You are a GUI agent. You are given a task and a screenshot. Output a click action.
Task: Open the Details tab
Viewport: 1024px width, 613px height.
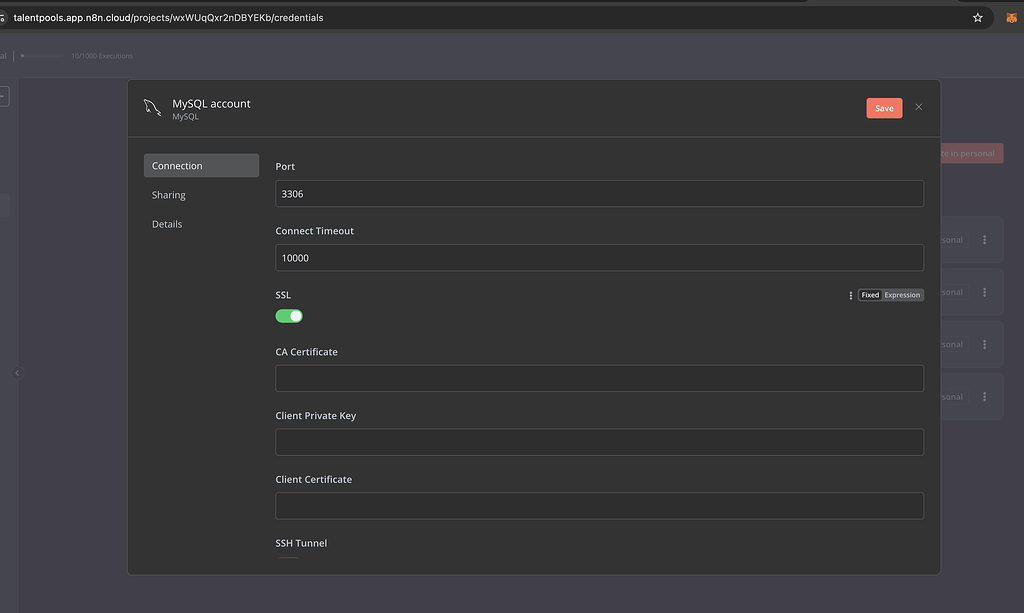pyautogui.click(x=167, y=224)
